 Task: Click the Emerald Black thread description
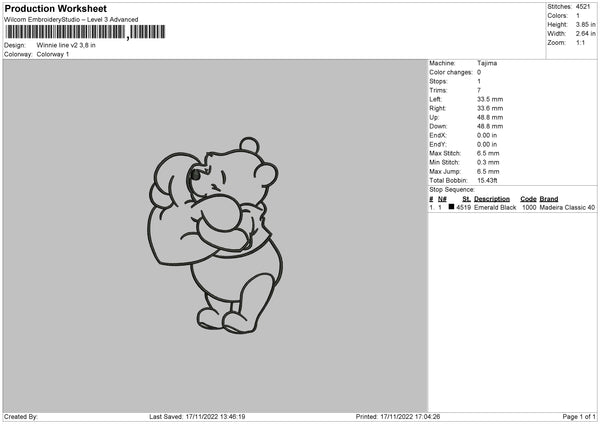[495, 208]
